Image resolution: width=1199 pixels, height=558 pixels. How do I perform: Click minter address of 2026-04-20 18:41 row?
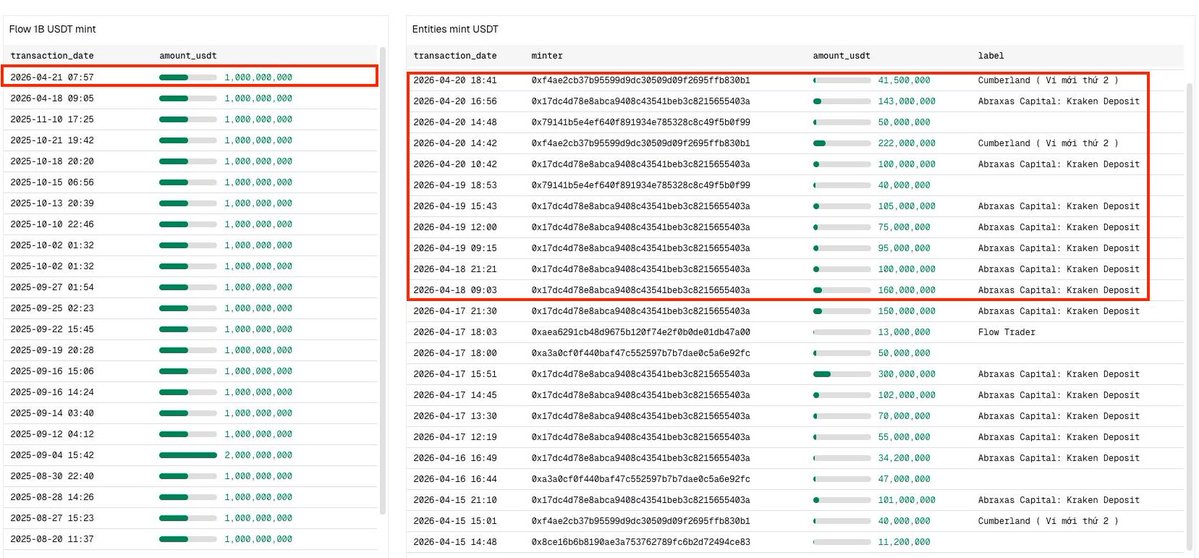[640, 80]
